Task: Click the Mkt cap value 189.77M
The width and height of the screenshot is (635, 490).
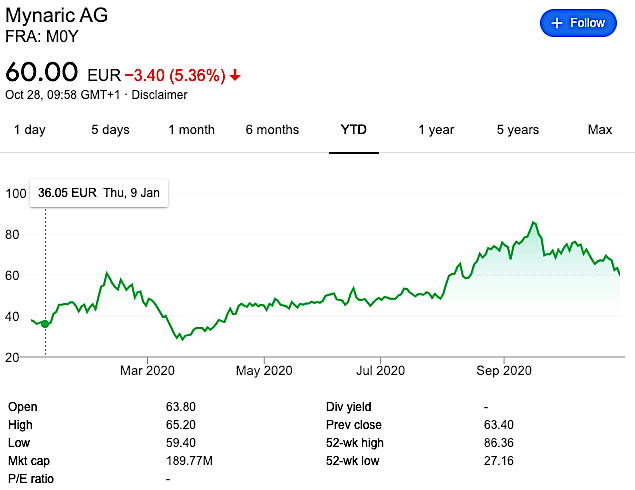Action: 191,460
